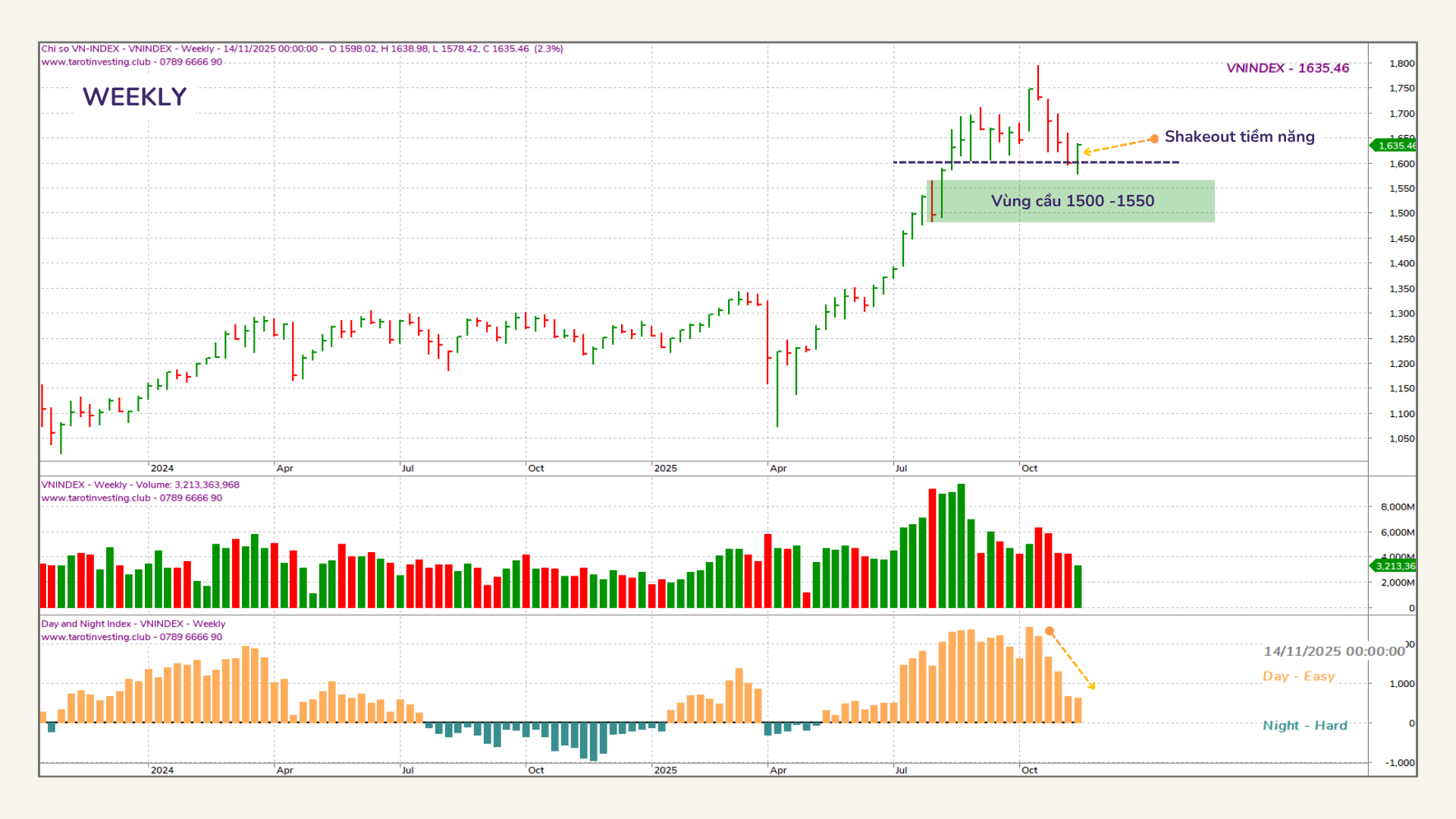Viewport: 1456px width, 819px height.
Task: Click the green 'Vùng cầu 1500 -1550' zone
Action: tap(1072, 201)
